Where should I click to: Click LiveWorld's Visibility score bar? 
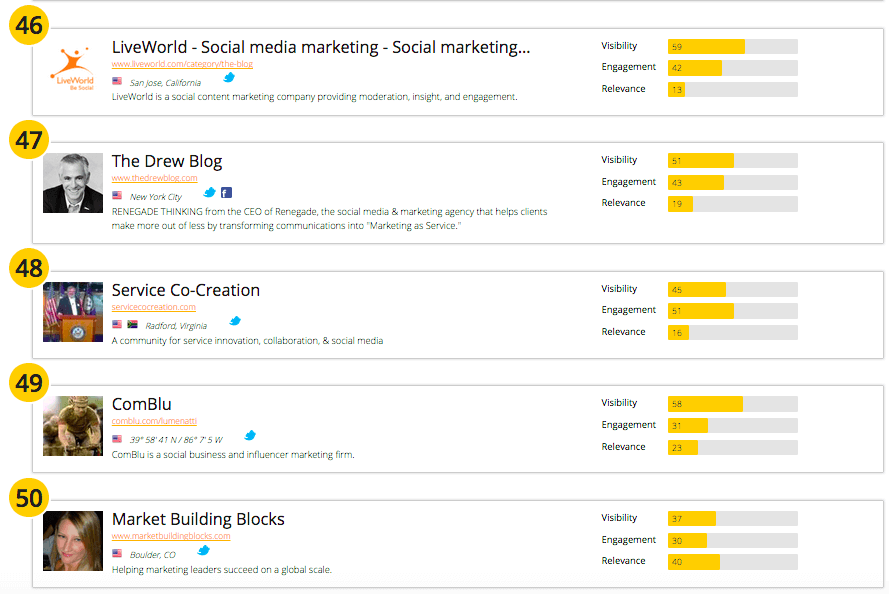pyautogui.click(x=732, y=46)
